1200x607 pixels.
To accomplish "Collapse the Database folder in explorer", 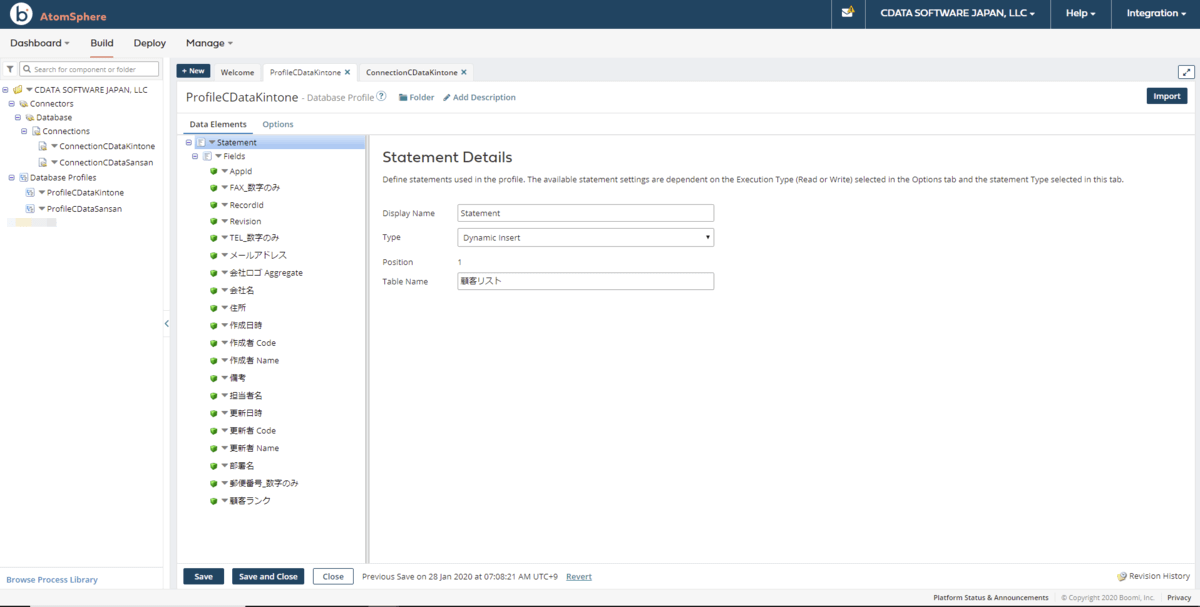I will pyautogui.click(x=17, y=118).
